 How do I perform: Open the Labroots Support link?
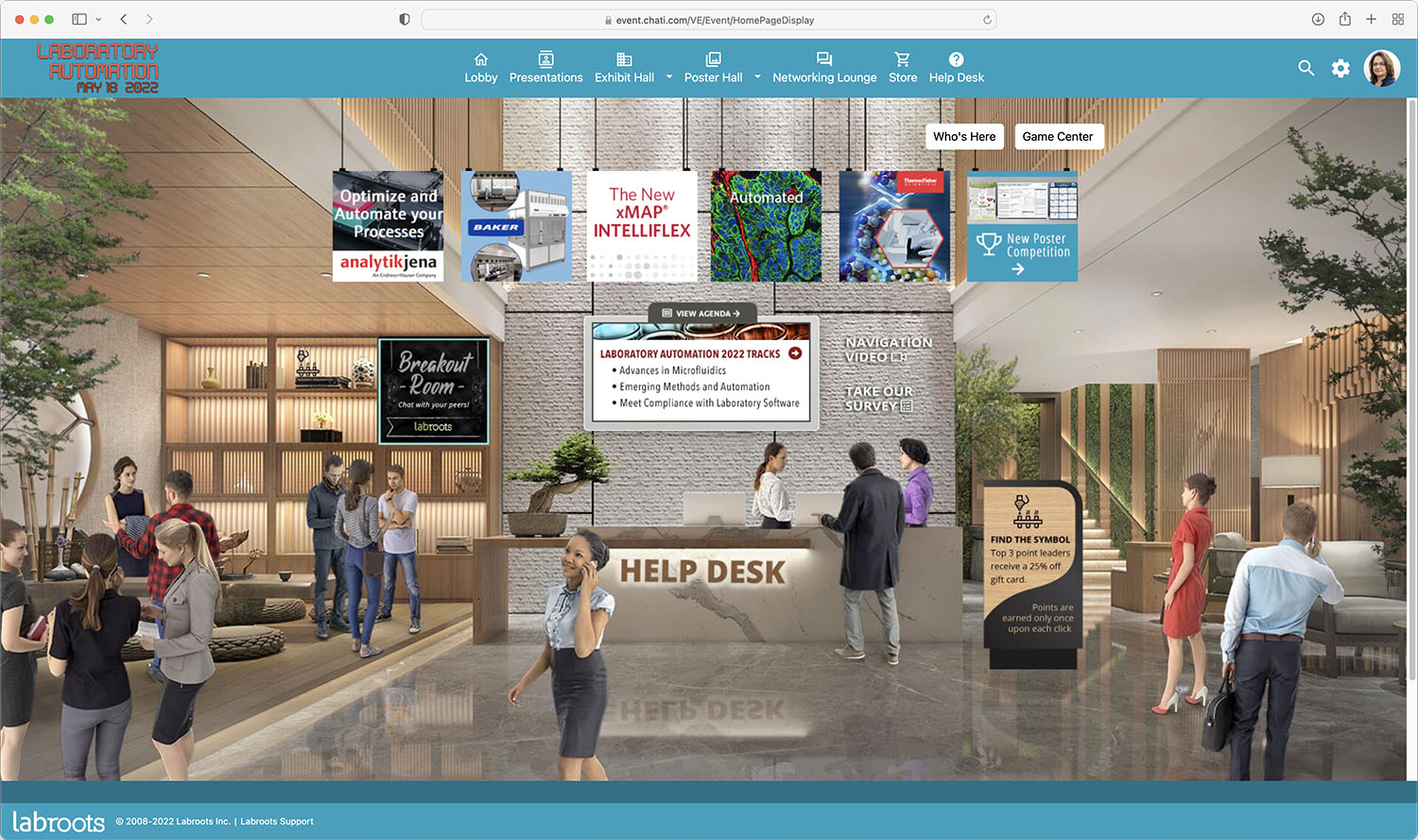[276, 821]
